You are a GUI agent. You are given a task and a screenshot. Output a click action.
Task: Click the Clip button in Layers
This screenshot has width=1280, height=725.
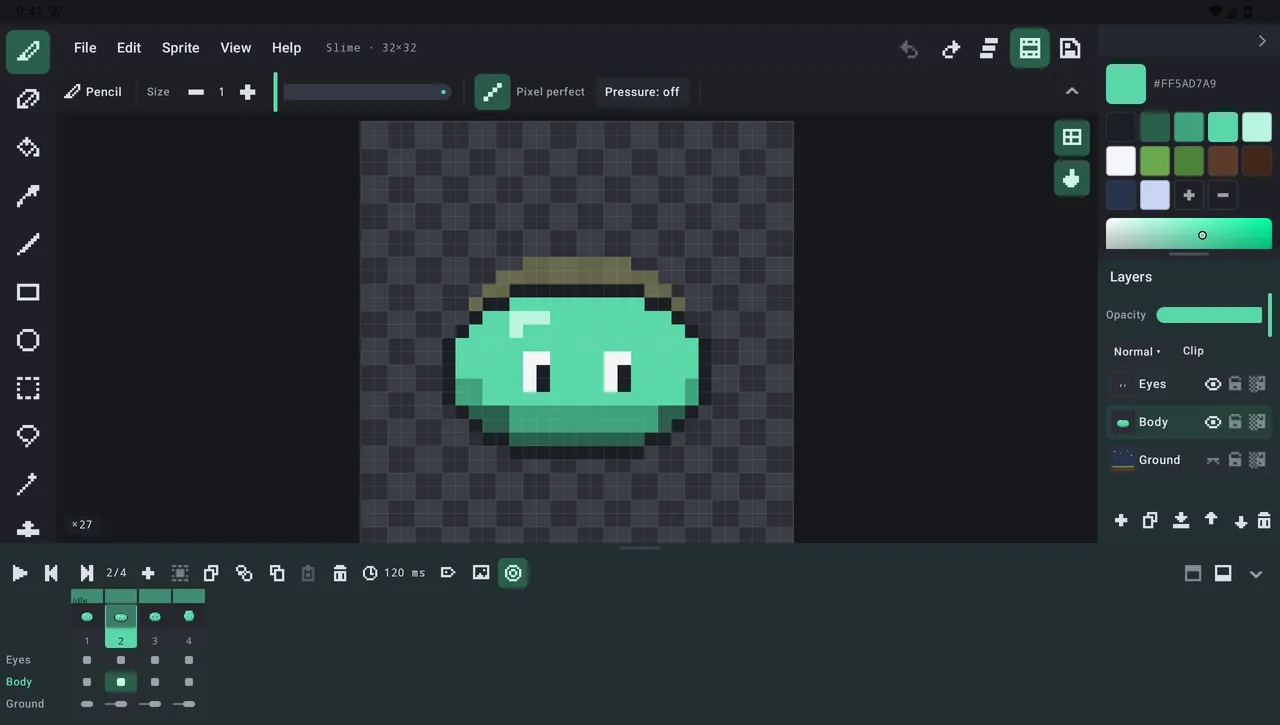(x=1193, y=351)
